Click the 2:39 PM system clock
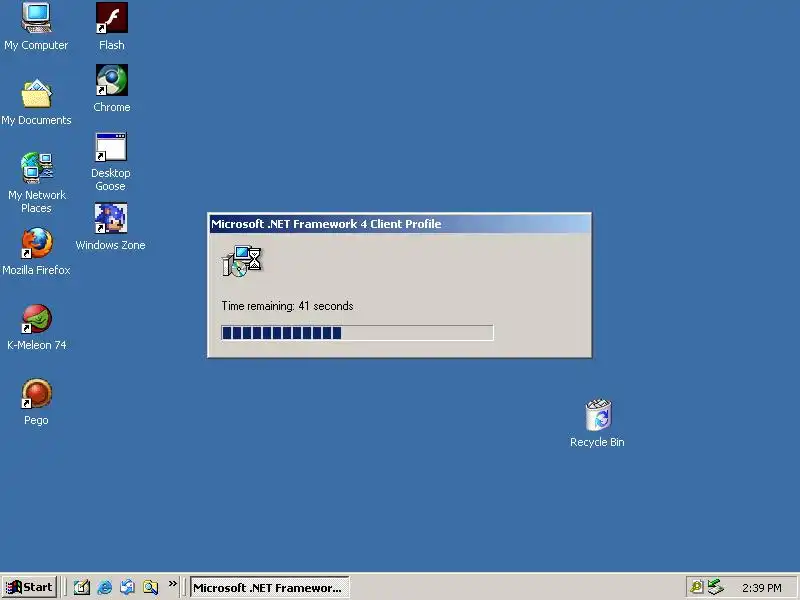Screen dimensions: 800x600 coord(762,588)
